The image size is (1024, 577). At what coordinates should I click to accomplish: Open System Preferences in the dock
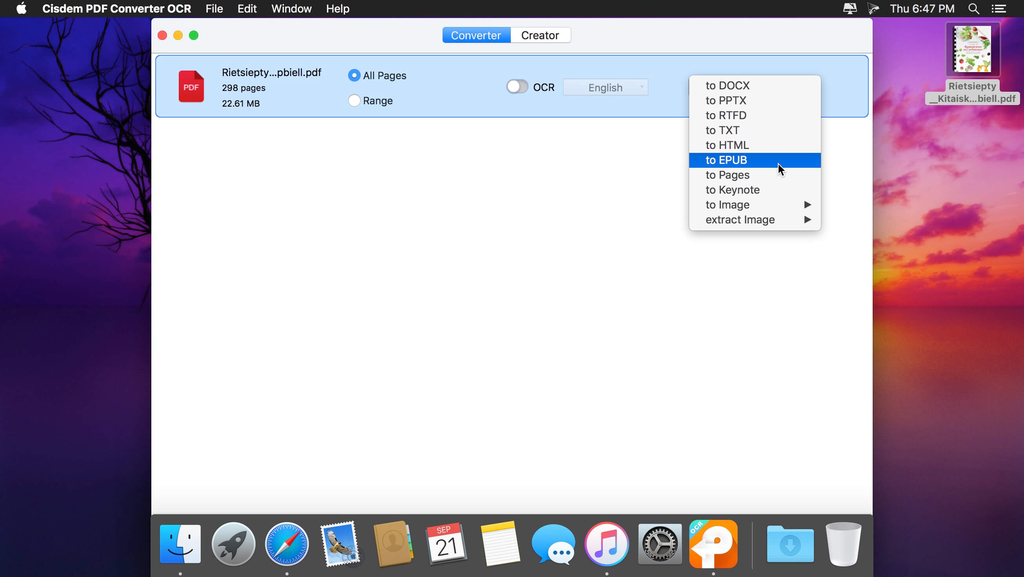tap(660, 544)
